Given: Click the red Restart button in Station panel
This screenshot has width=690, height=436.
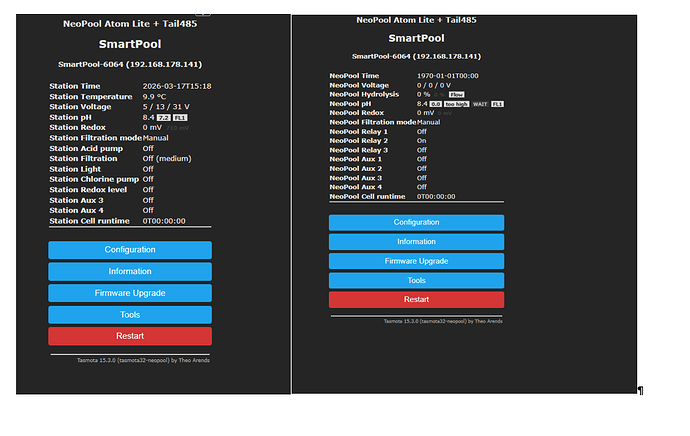Looking at the screenshot, I should (x=130, y=336).
